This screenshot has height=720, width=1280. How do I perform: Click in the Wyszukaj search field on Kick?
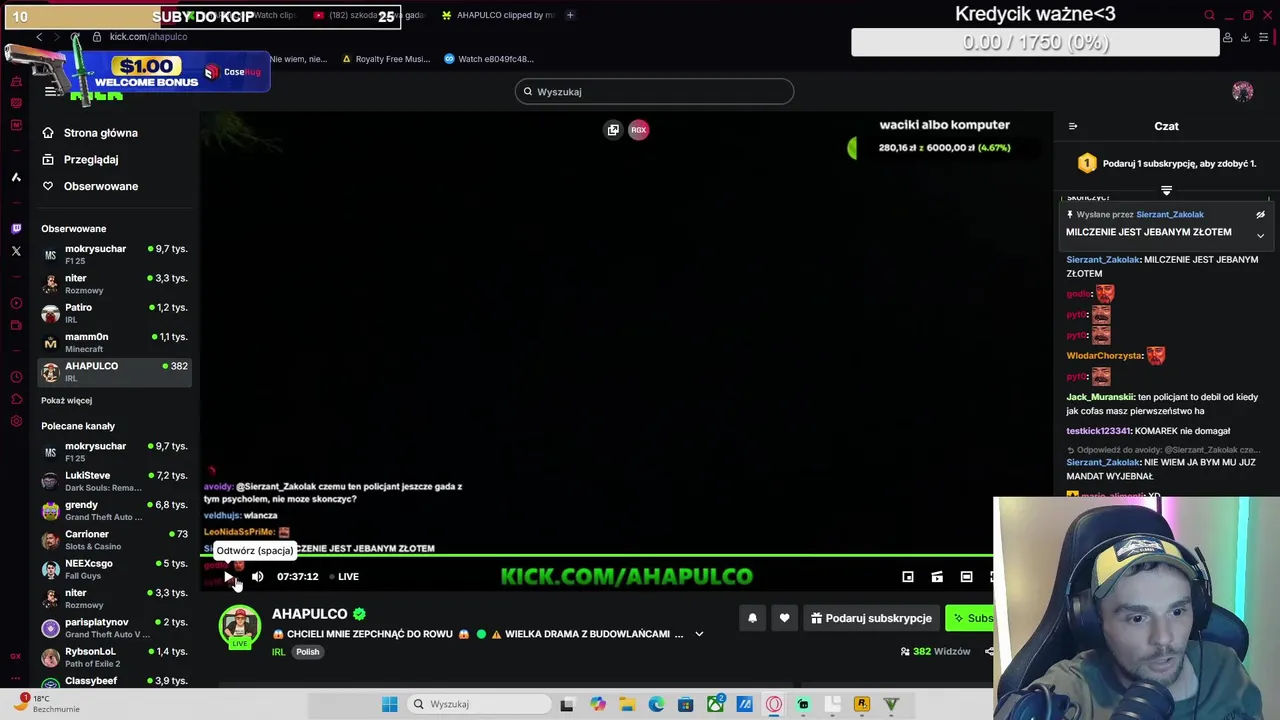(654, 92)
